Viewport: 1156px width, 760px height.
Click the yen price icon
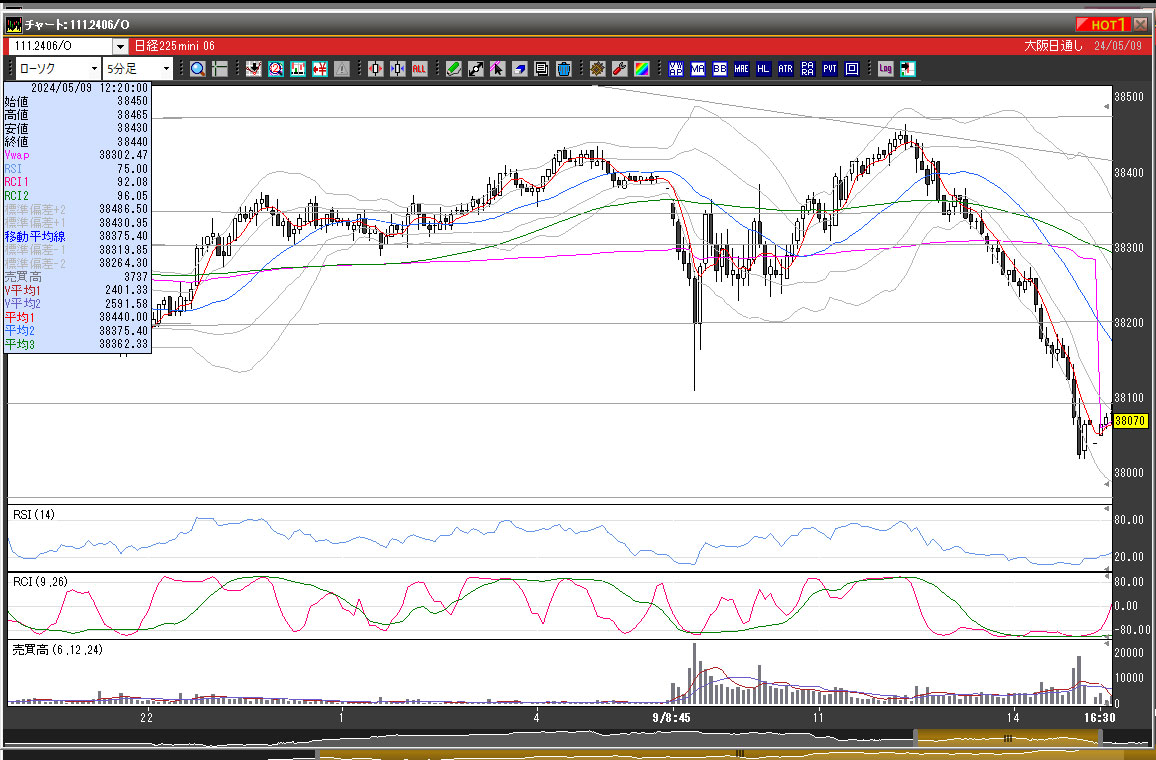click(x=320, y=69)
